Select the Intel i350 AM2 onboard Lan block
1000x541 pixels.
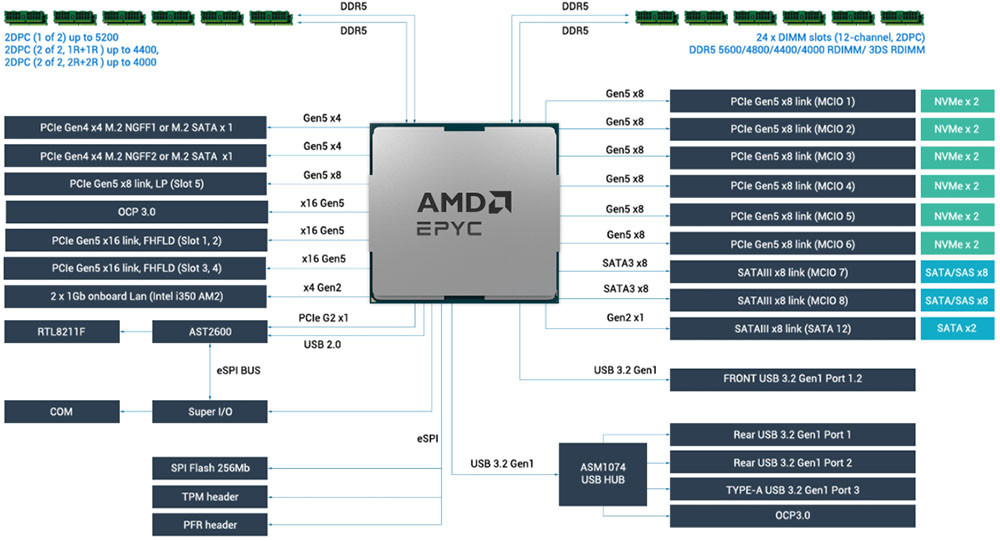(x=135, y=296)
